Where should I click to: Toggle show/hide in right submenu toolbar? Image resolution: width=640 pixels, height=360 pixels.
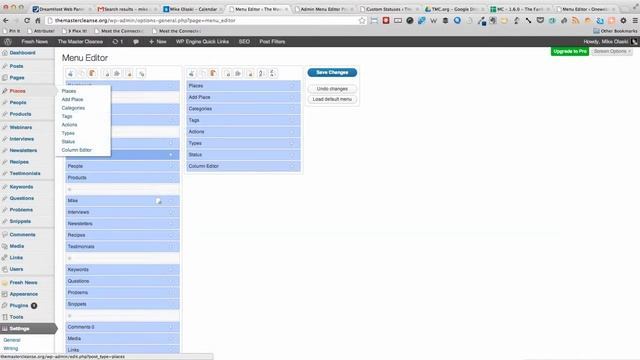point(238,73)
